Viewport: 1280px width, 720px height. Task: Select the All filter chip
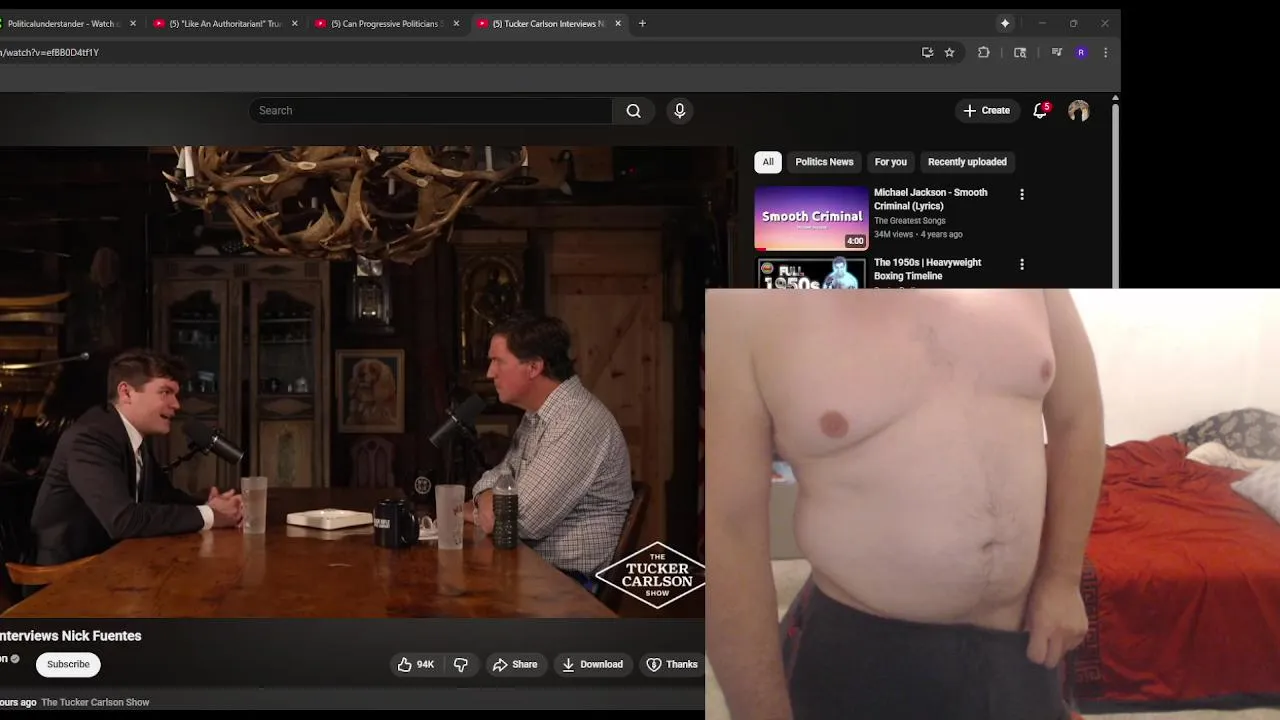coord(768,162)
